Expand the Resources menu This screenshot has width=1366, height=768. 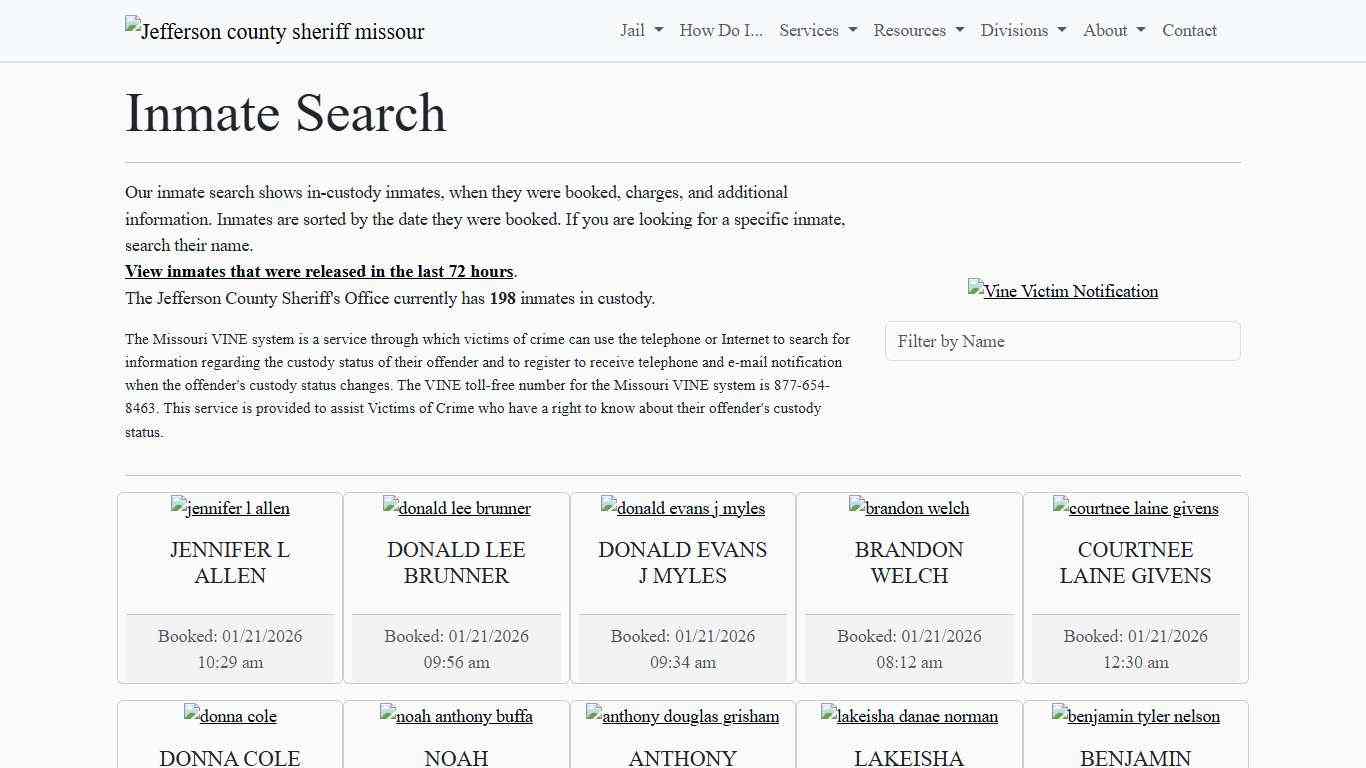click(x=917, y=30)
